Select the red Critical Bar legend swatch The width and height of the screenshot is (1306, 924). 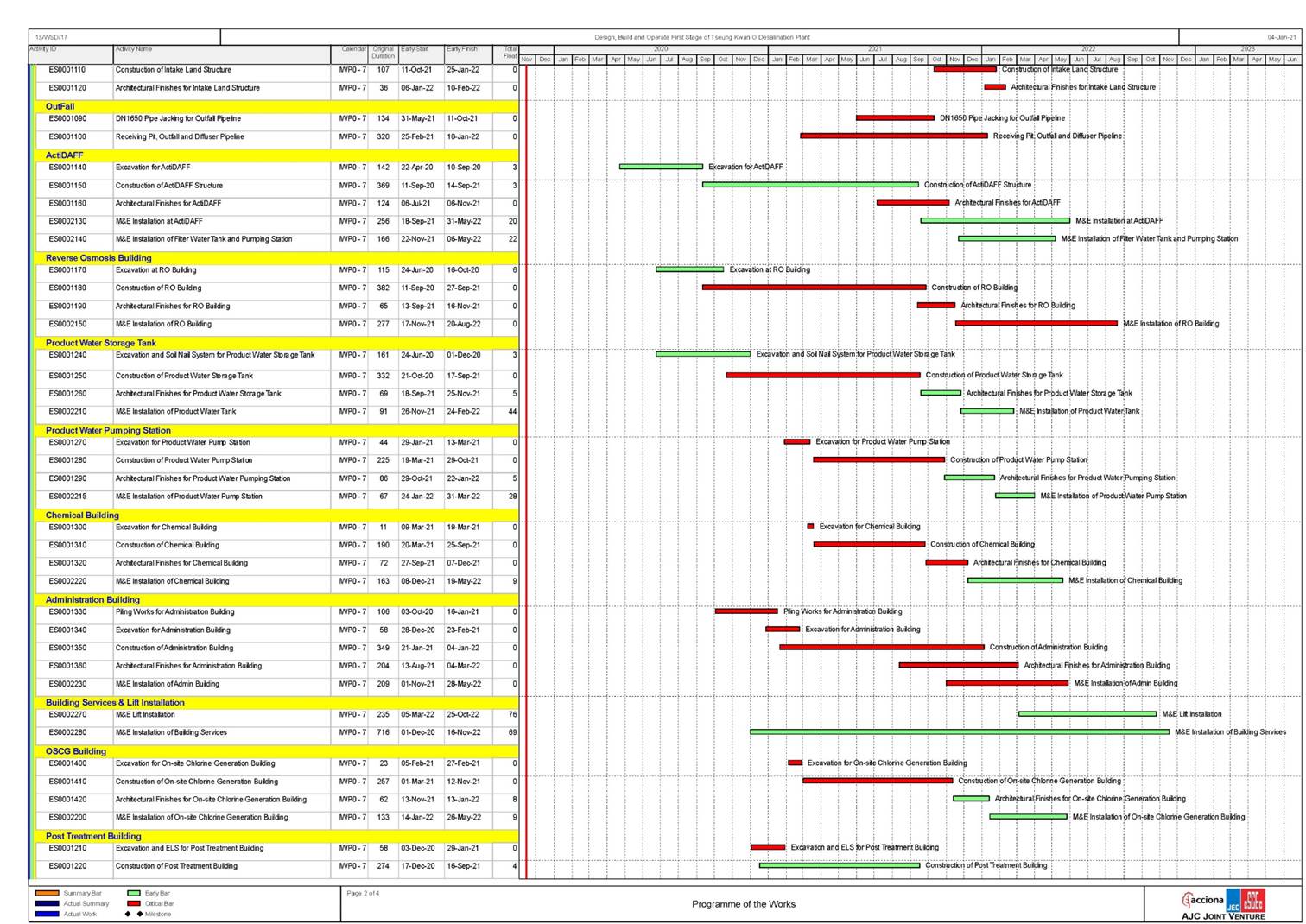click(134, 903)
